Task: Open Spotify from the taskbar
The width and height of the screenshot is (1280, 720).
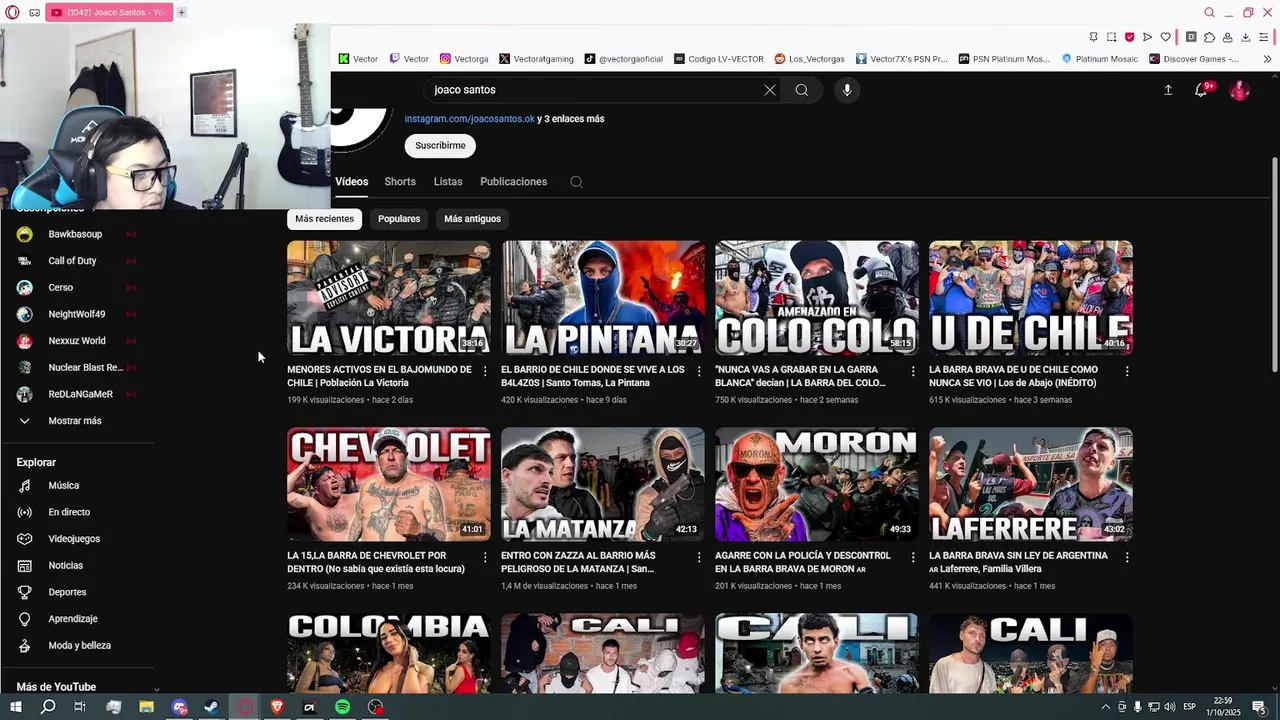Action: pos(342,707)
